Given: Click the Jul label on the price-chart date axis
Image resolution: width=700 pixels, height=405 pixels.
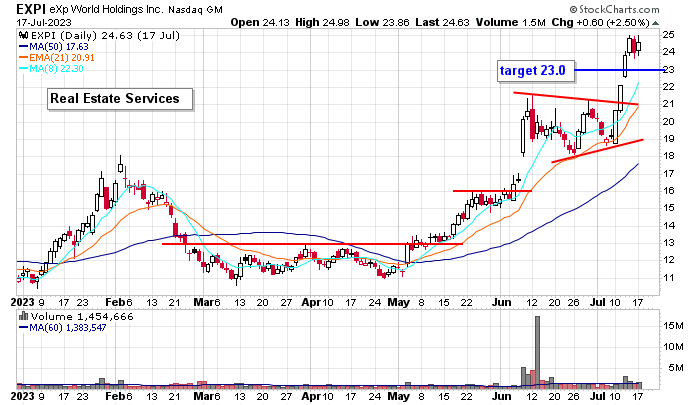Looking at the screenshot, I should pos(598,302).
